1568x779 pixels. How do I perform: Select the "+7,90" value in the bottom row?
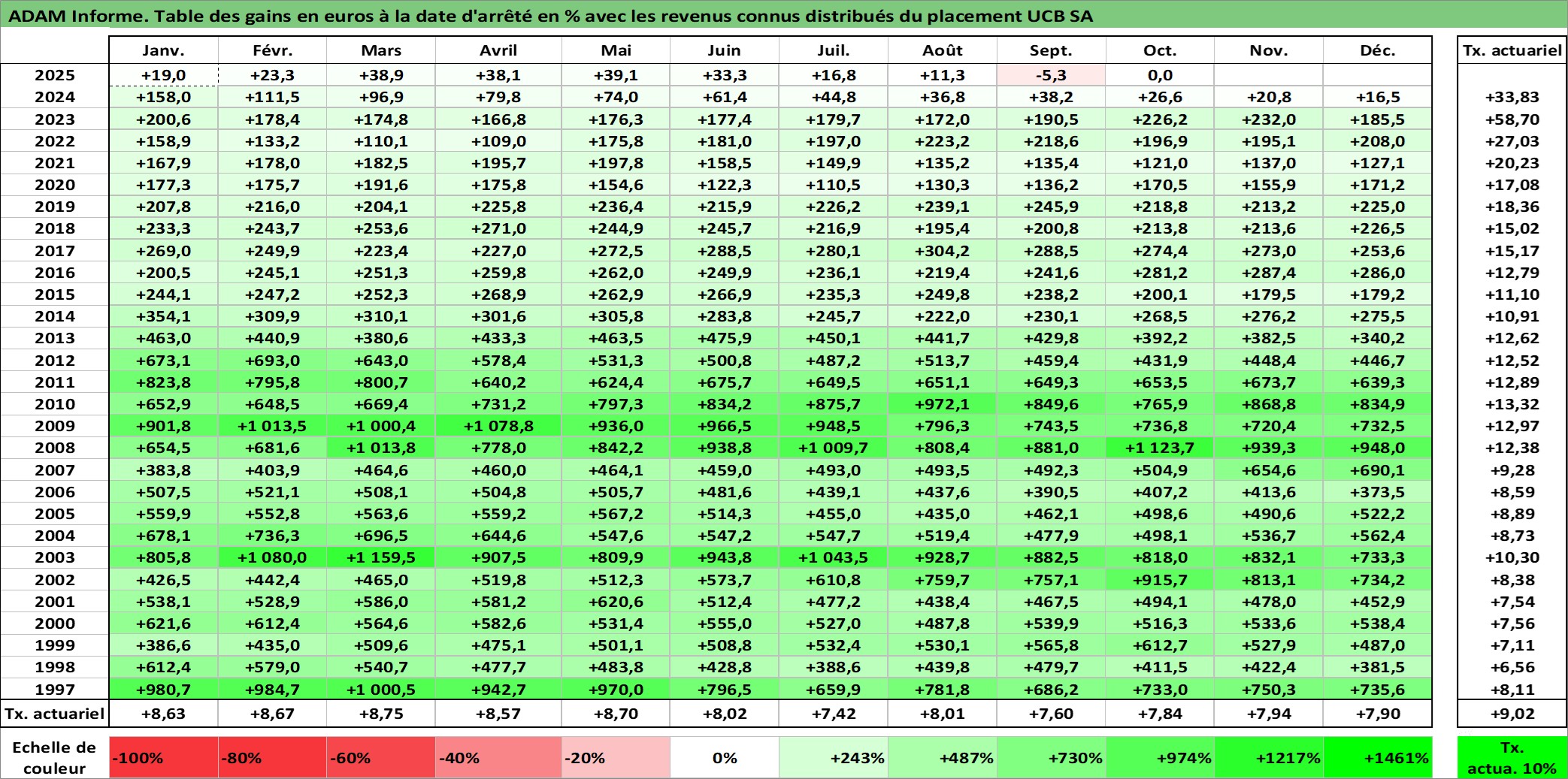pyautogui.click(x=1378, y=714)
